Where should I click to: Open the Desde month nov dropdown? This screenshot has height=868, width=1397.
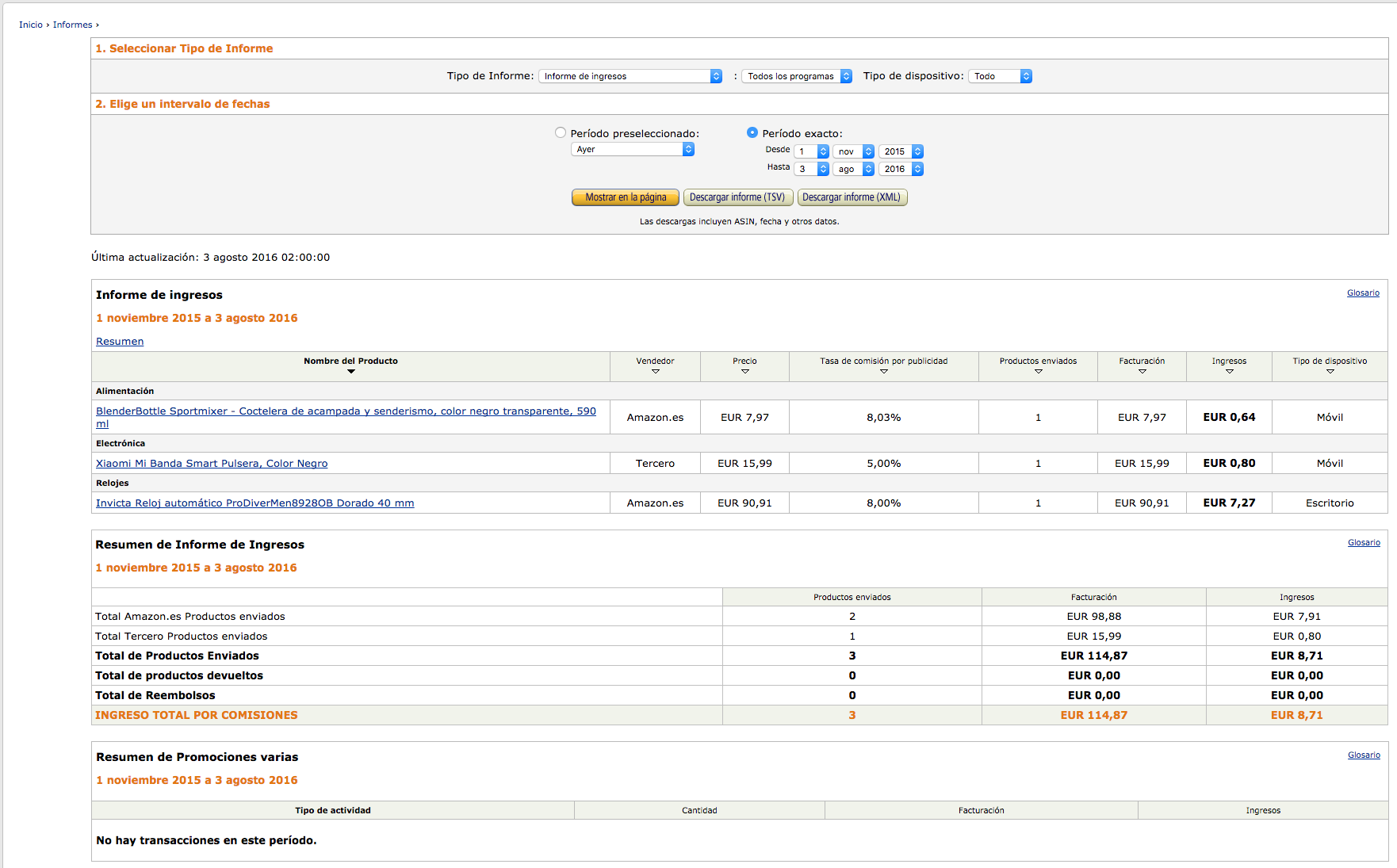(x=853, y=151)
